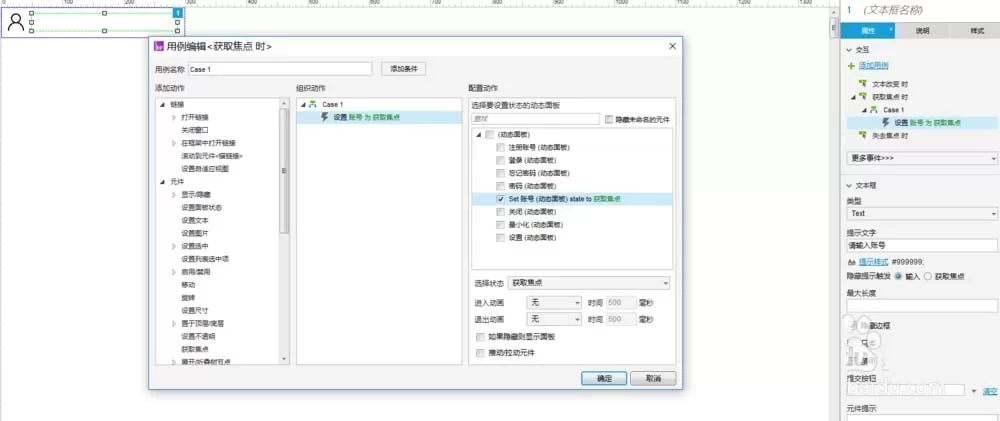This screenshot has height=421, width=1000.
Task: Check 密码 (动态面板) checkbox
Action: click(501, 186)
